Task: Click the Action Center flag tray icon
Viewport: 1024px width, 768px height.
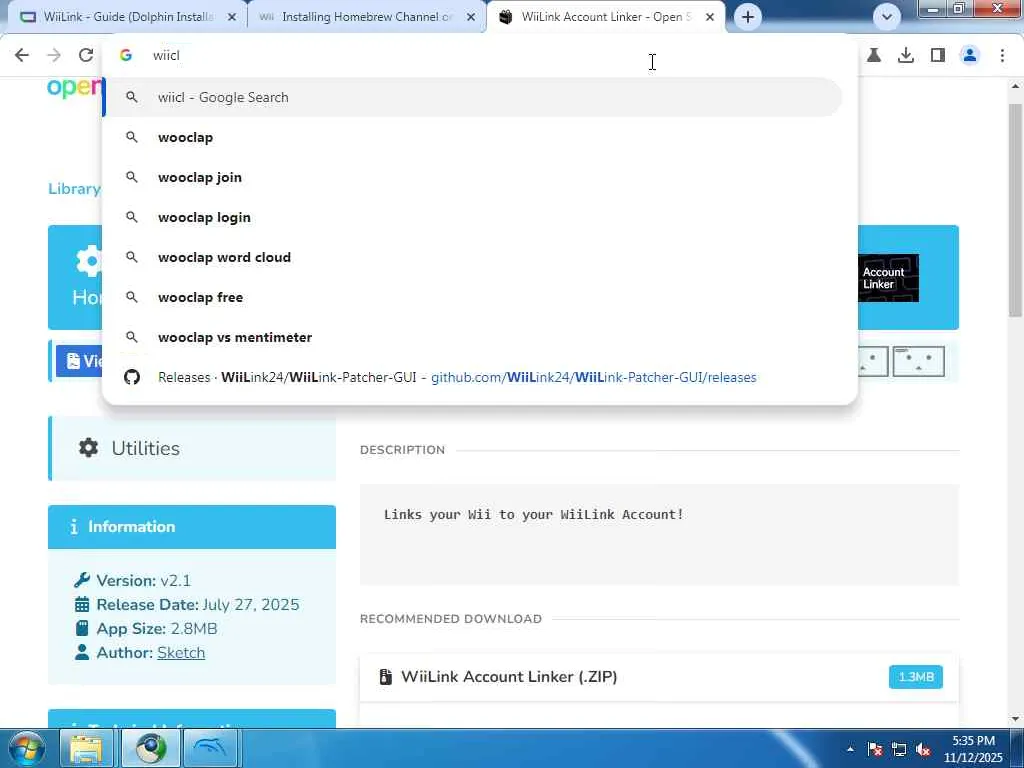Action: click(x=875, y=749)
